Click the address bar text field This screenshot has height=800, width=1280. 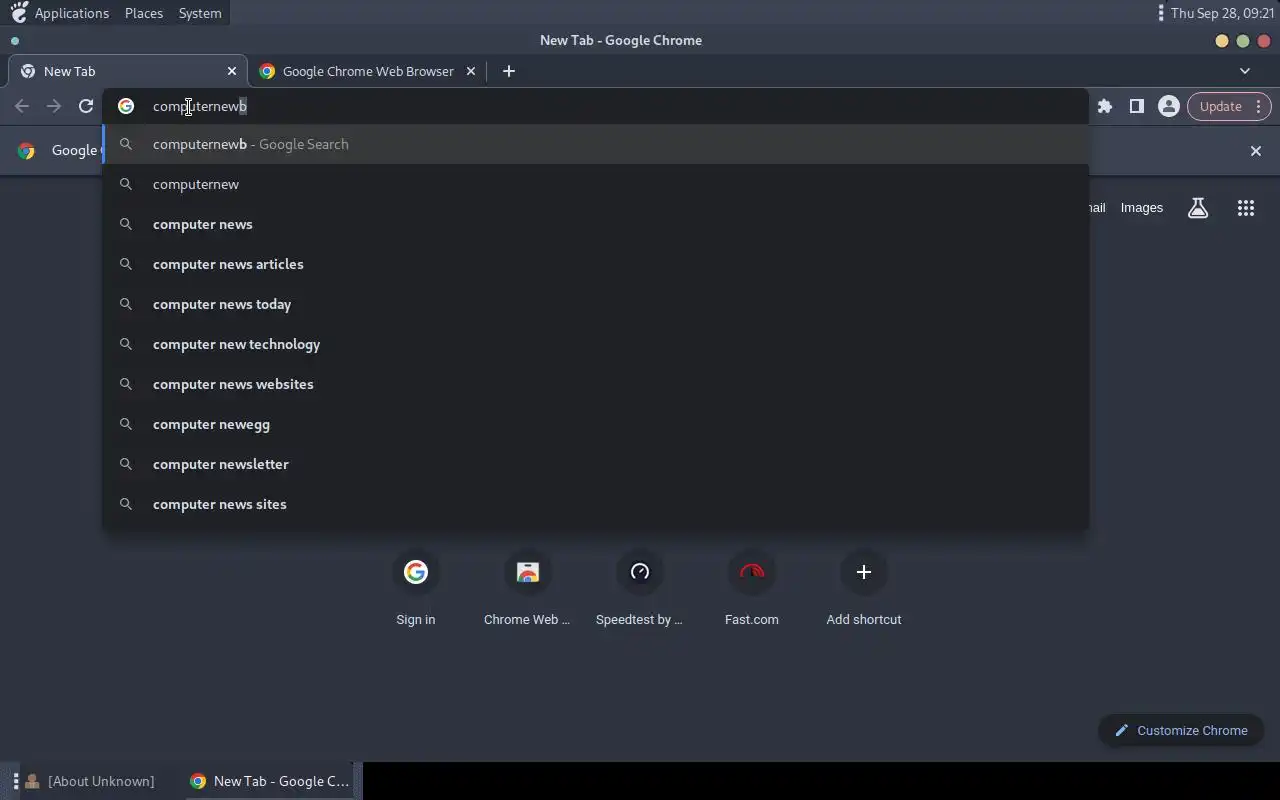tap(595, 106)
